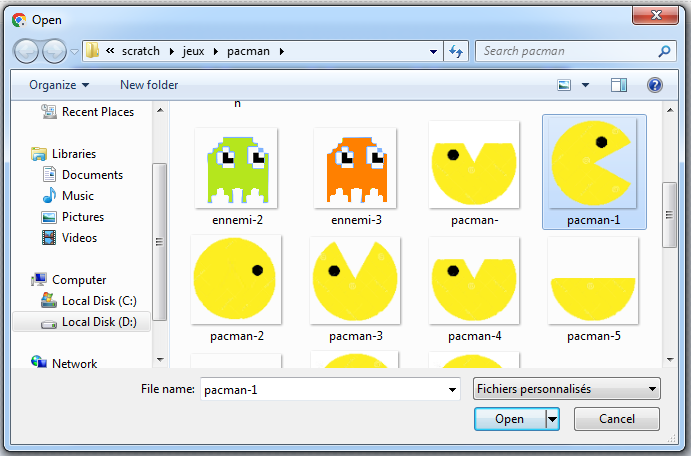Click the 'pacman-5' file name label

[x=594, y=336]
